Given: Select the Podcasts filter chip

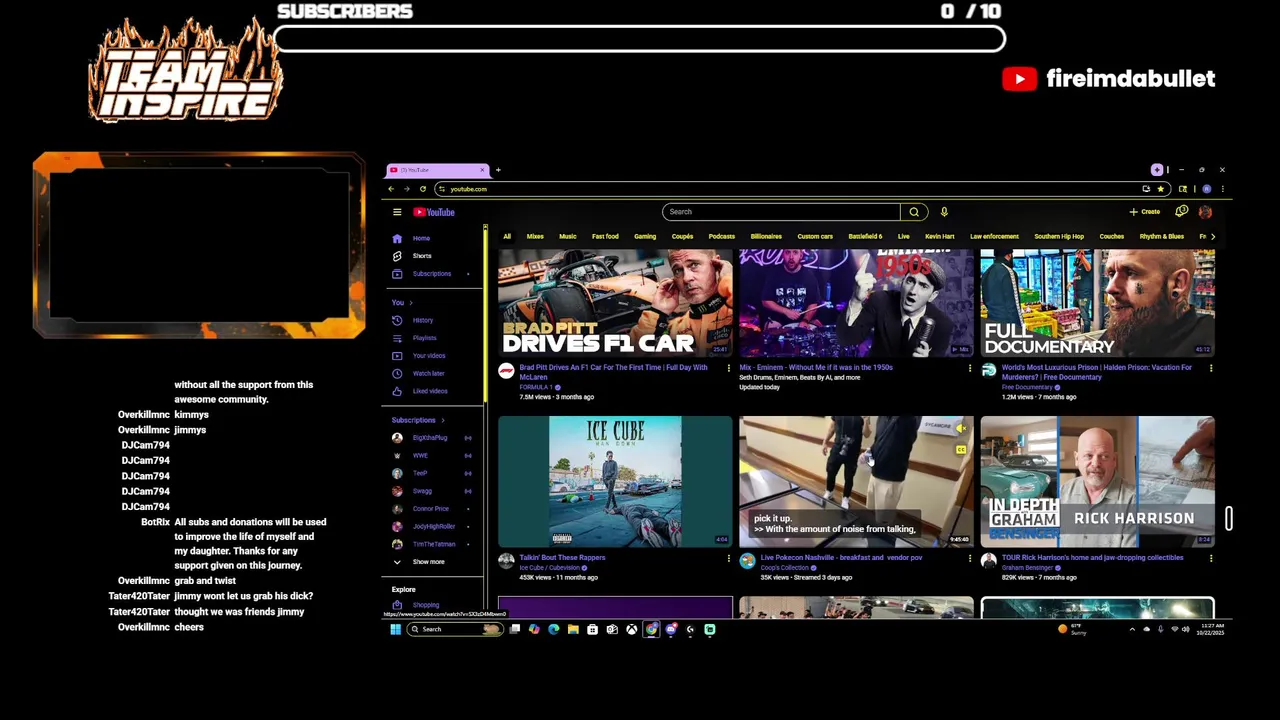Looking at the screenshot, I should [x=722, y=237].
